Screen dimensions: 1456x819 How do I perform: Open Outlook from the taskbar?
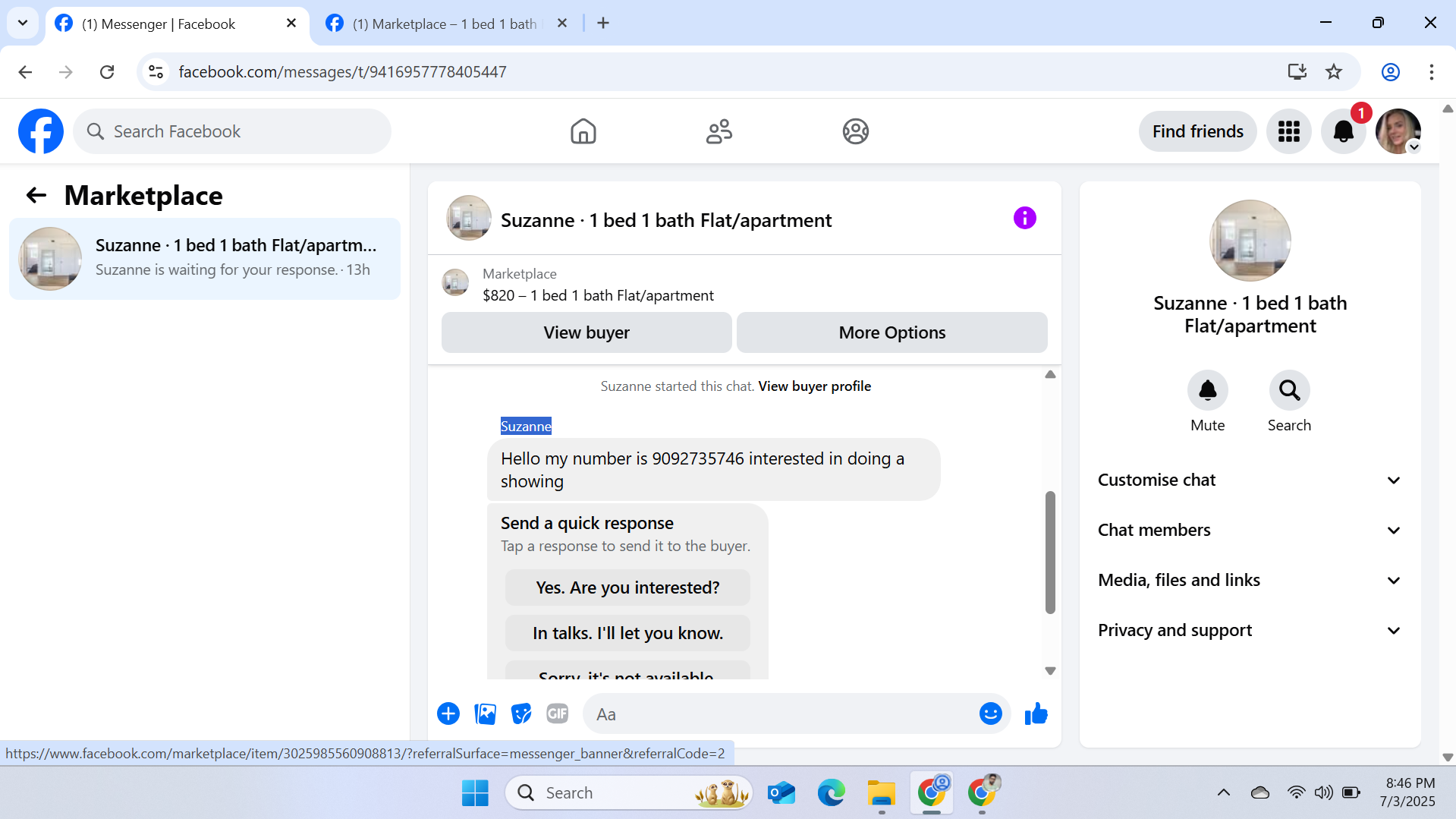click(x=781, y=792)
